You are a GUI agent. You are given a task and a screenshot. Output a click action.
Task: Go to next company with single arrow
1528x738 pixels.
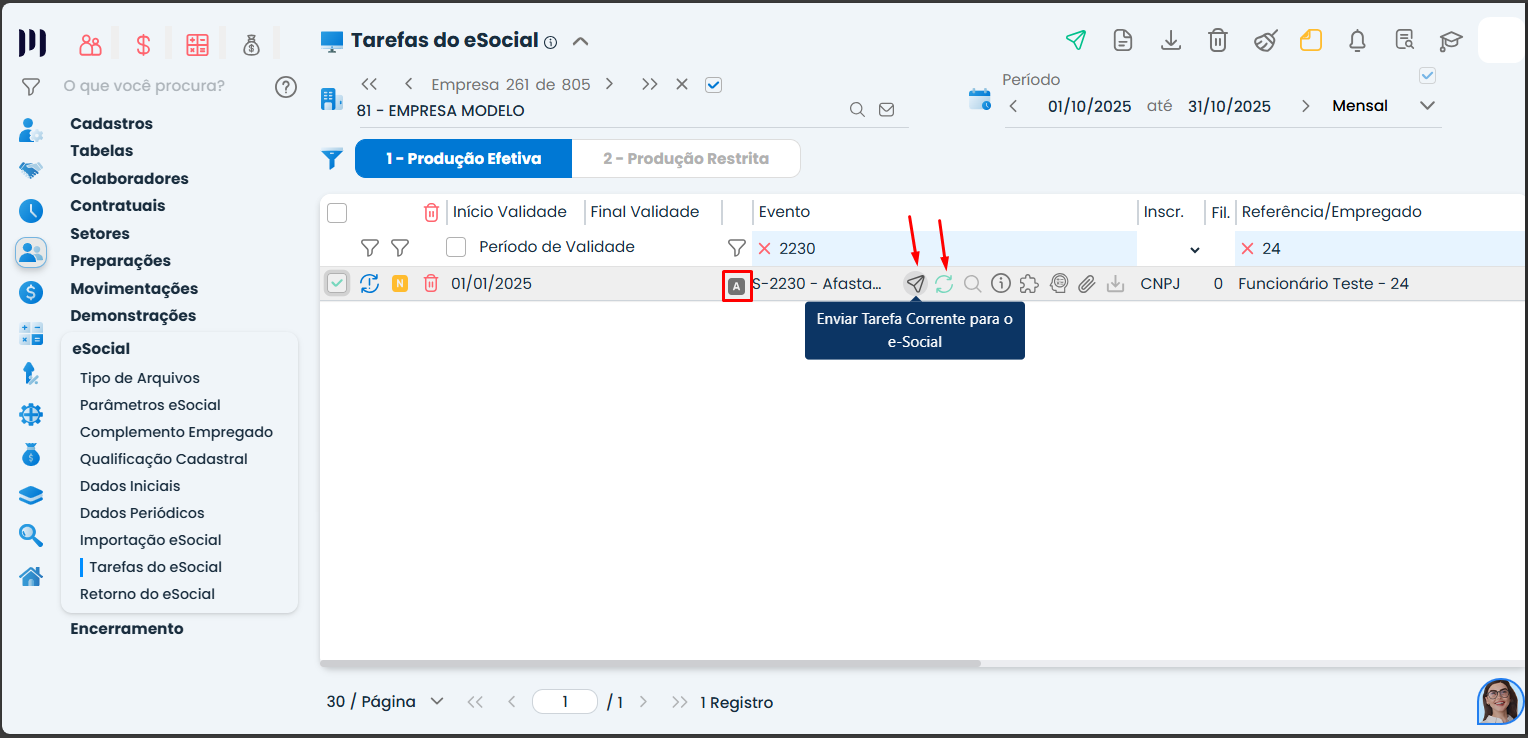[x=609, y=85]
